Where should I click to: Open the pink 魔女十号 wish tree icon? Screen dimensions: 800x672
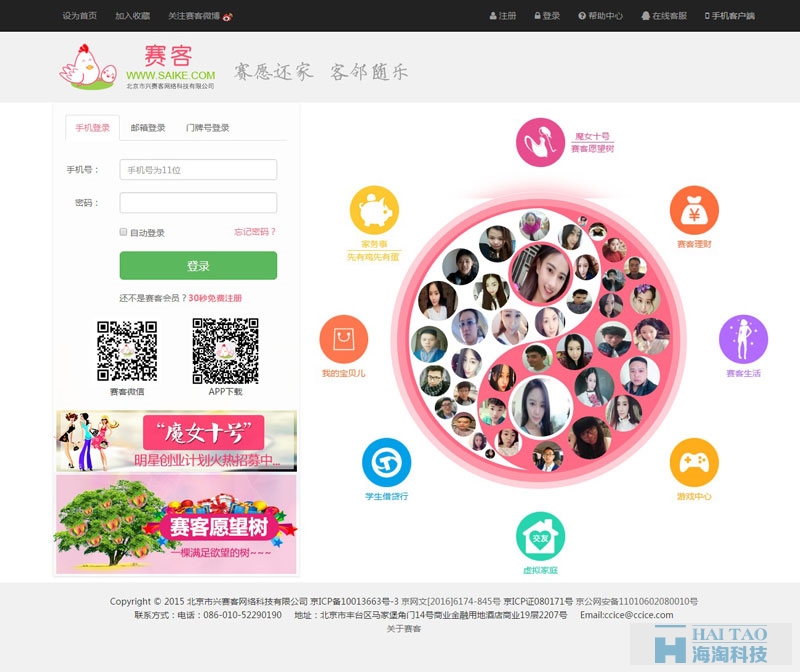541,141
